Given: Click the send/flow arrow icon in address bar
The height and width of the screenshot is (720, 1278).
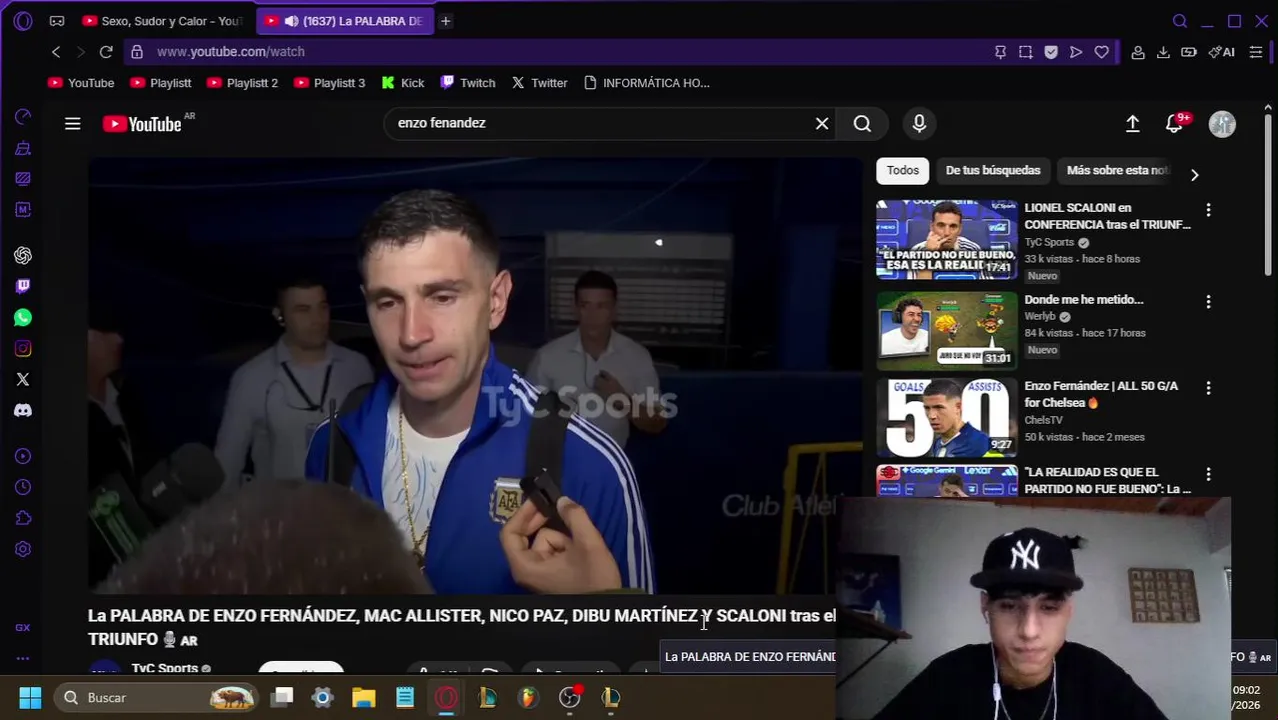Looking at the screenshot, I should 1076,52.
